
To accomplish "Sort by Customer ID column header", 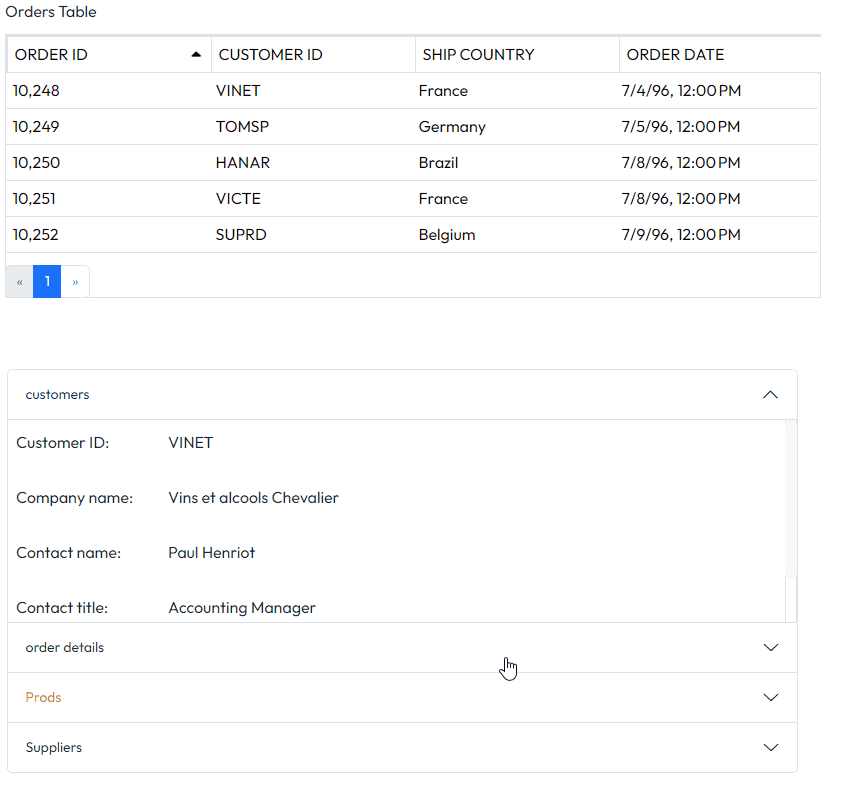I will 313,55.
